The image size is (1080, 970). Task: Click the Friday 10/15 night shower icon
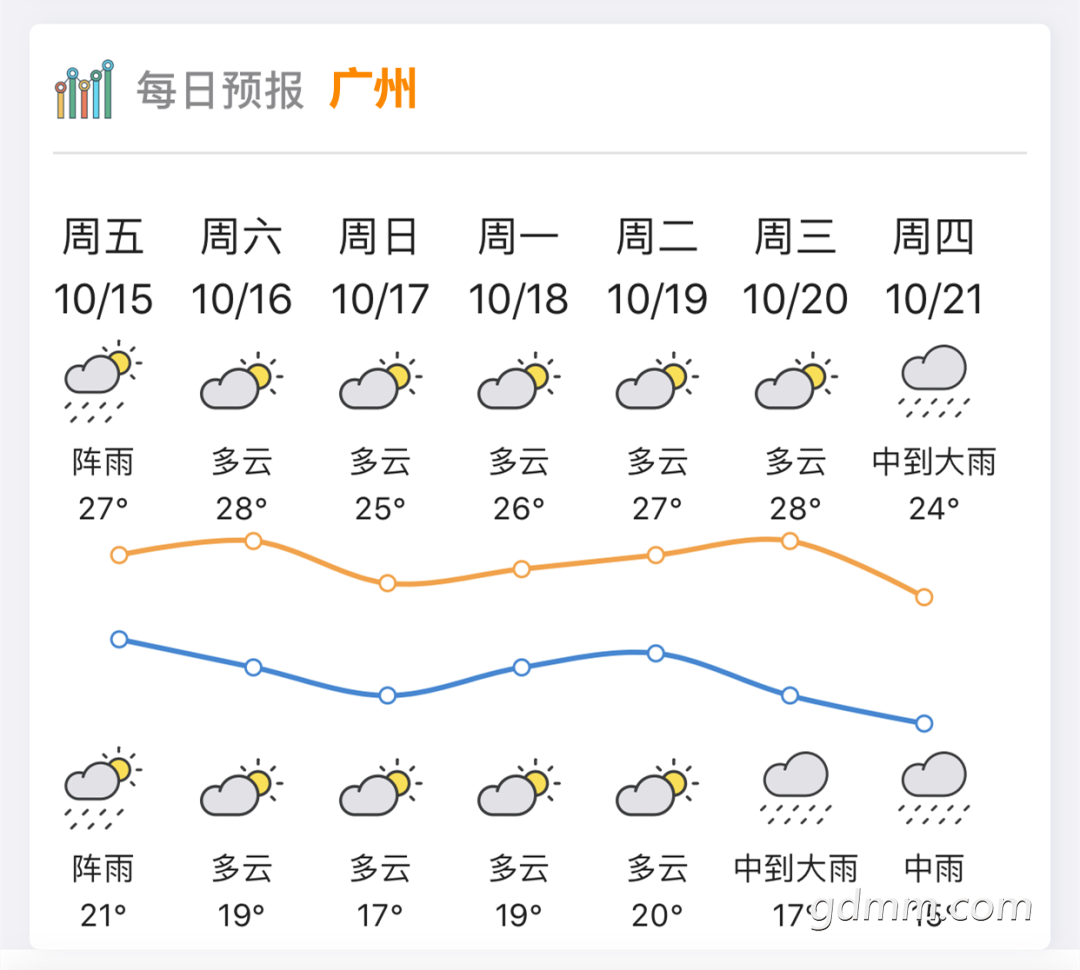[x=103, y=788]
